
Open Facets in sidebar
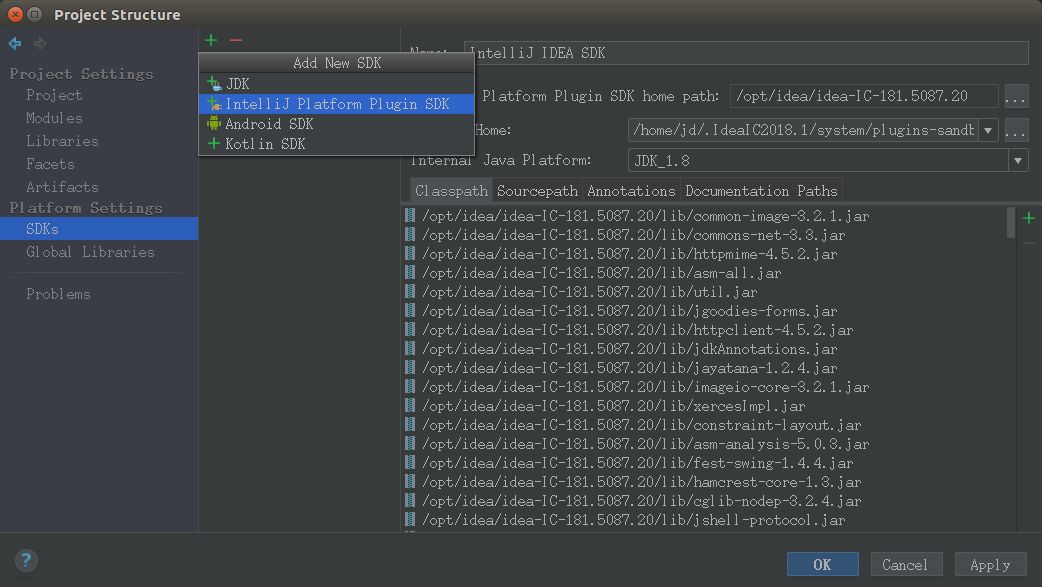[x=50, y=164]
